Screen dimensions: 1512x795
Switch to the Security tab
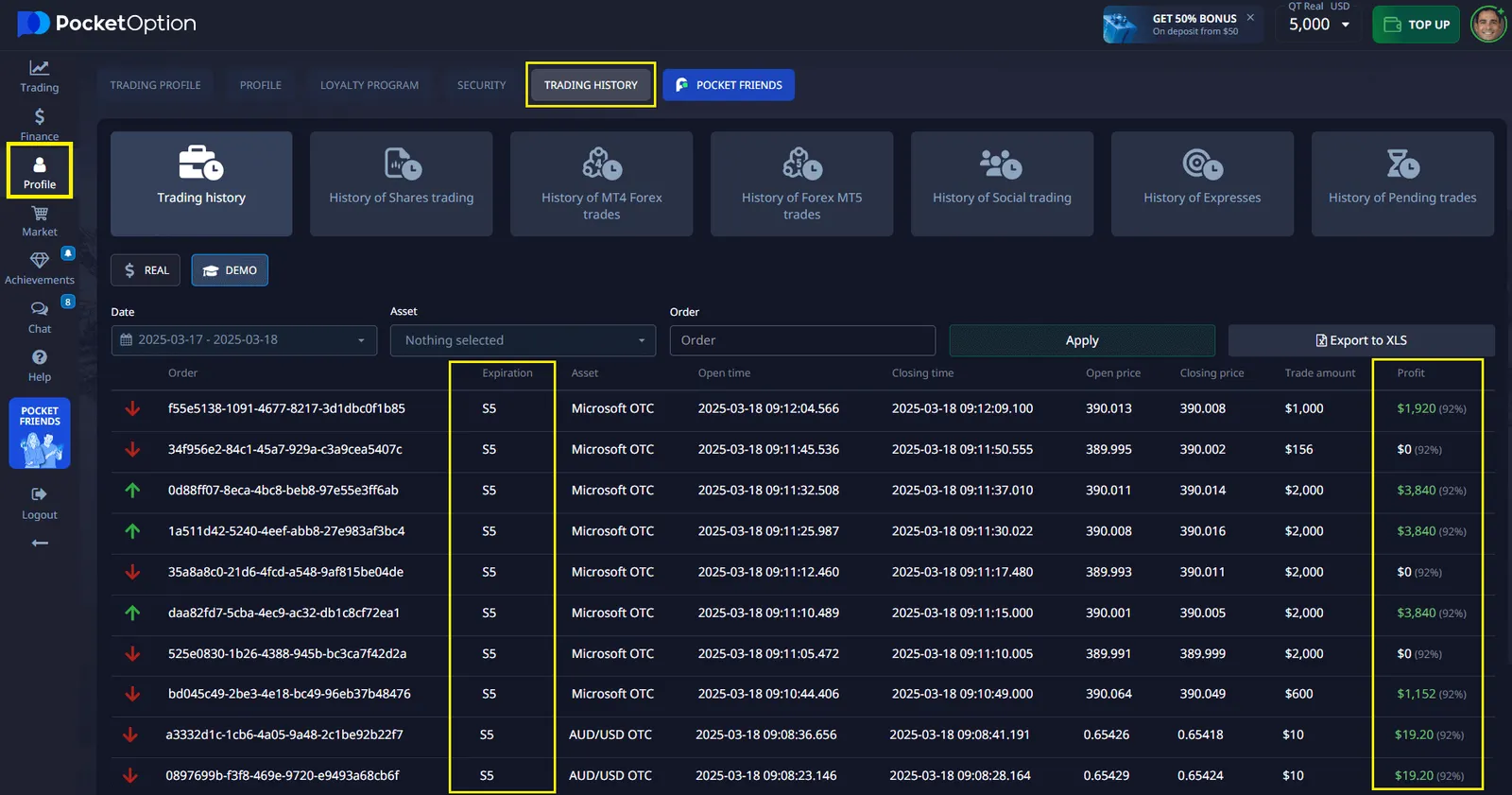point(481,85)
